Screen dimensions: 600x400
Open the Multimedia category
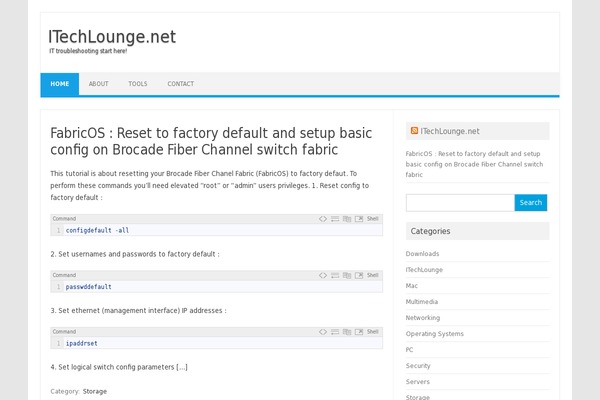point(422,302)
